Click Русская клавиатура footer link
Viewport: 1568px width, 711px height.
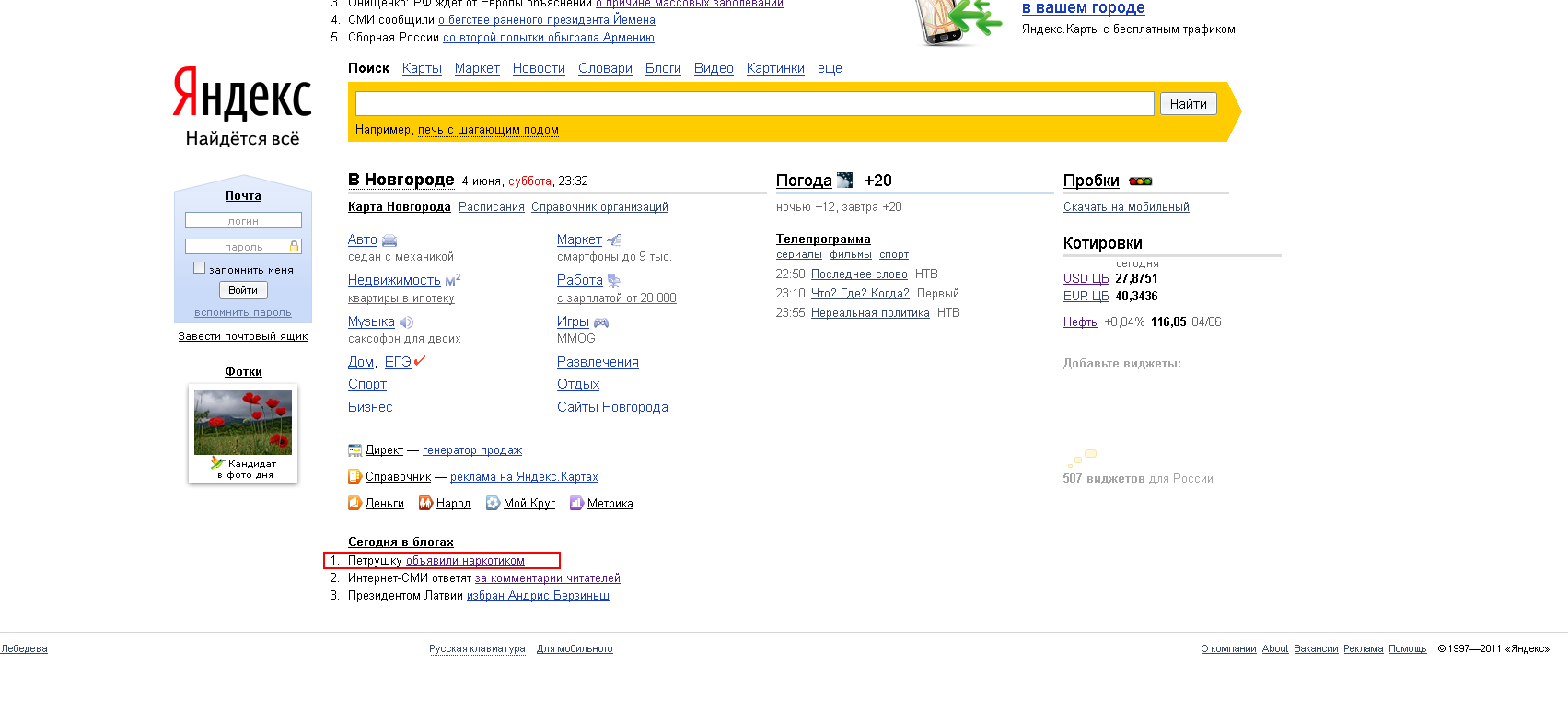point(477,649)
